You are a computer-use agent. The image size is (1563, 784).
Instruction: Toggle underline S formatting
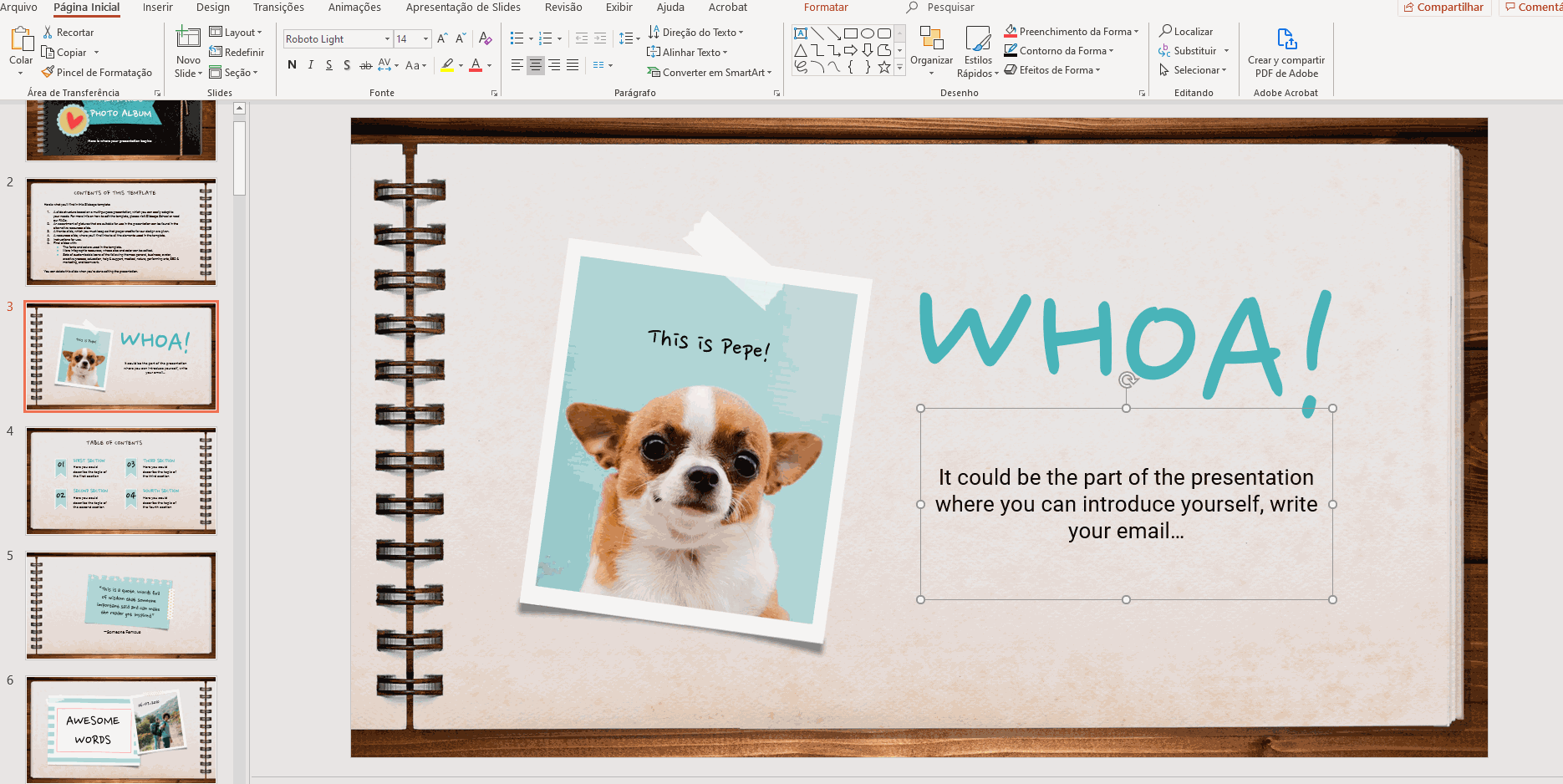329,64
